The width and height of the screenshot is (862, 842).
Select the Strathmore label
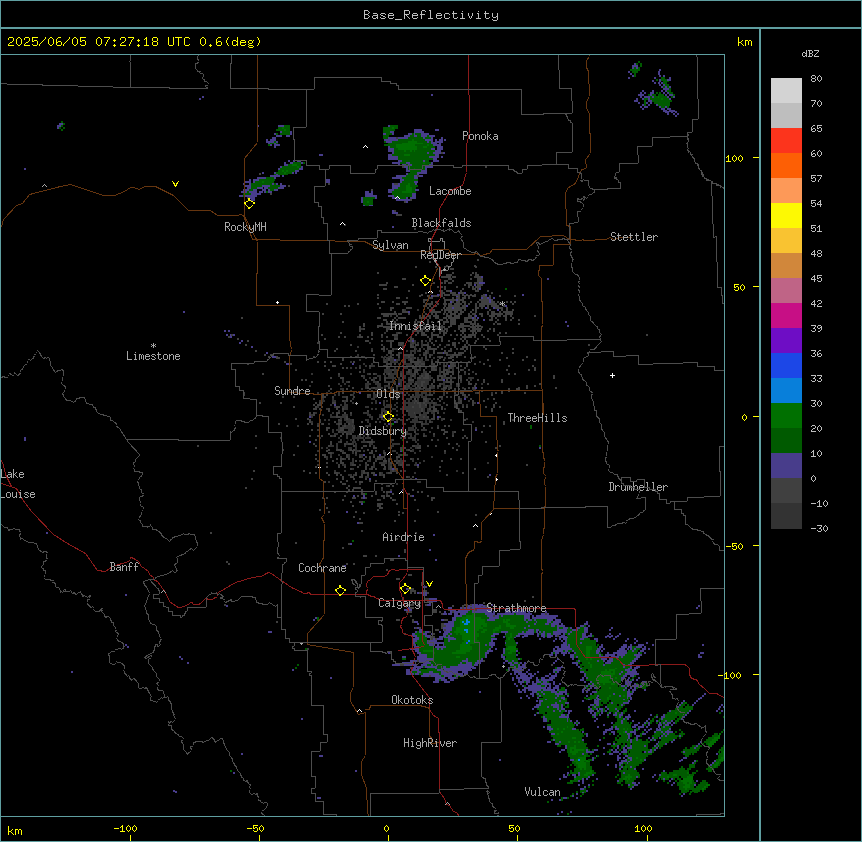[x=516, y=608]
